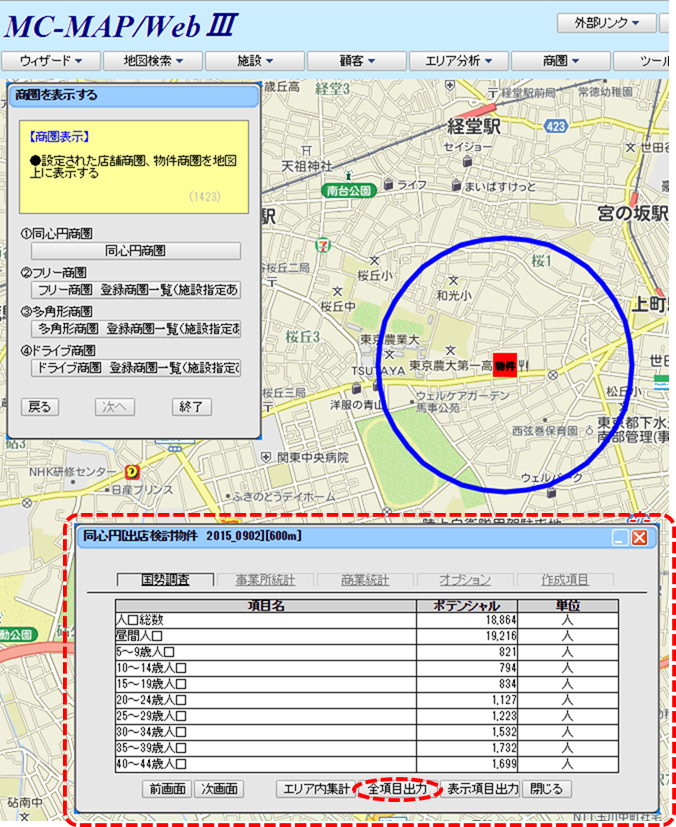This screenshot has height=827, width=676.
Task: Click the red 物件 marker on map
Action: pos(505,366)
